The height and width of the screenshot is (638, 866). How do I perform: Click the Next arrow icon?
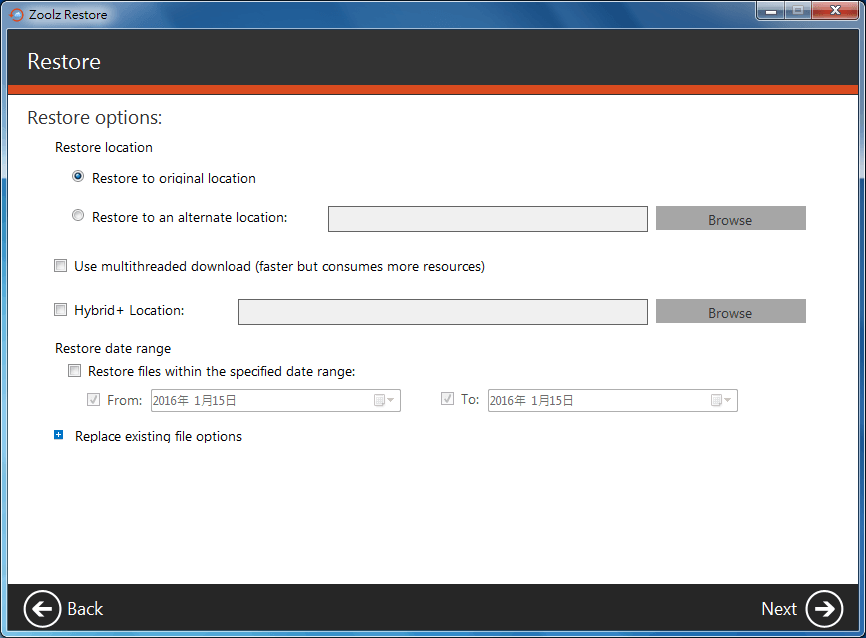pyautogui.click(x=824, y=609)
